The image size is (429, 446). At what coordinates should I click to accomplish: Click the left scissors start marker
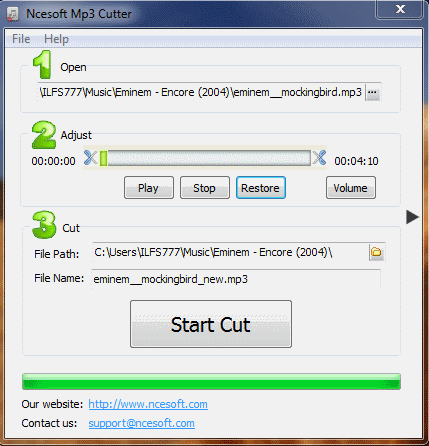pyautogui.click(x=90, y=158)
